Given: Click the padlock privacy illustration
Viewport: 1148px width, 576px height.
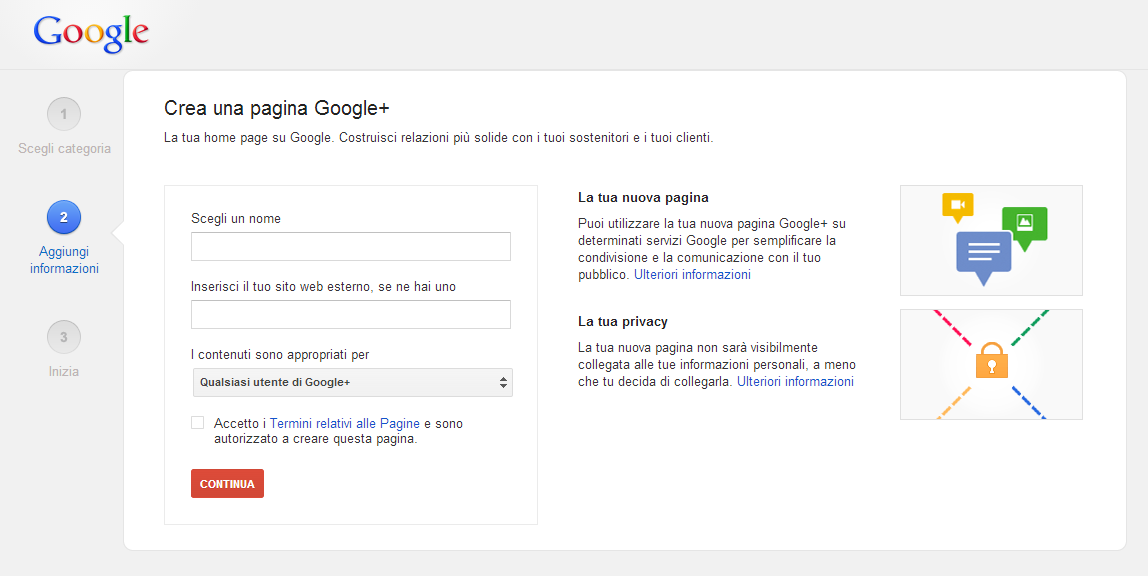Looking at the screenshot, I should 991,364.
